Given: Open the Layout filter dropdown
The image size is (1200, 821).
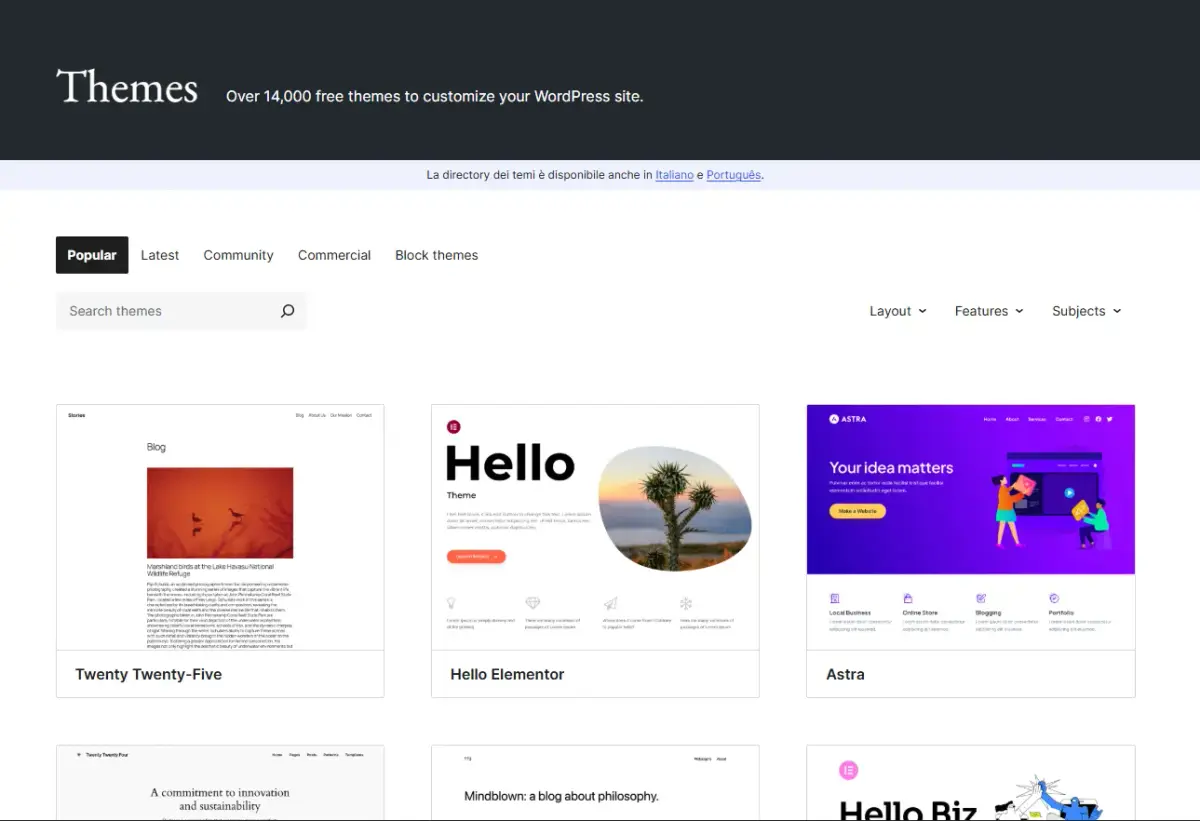Looking at the screenshot, I should click(x=897, y=311).
